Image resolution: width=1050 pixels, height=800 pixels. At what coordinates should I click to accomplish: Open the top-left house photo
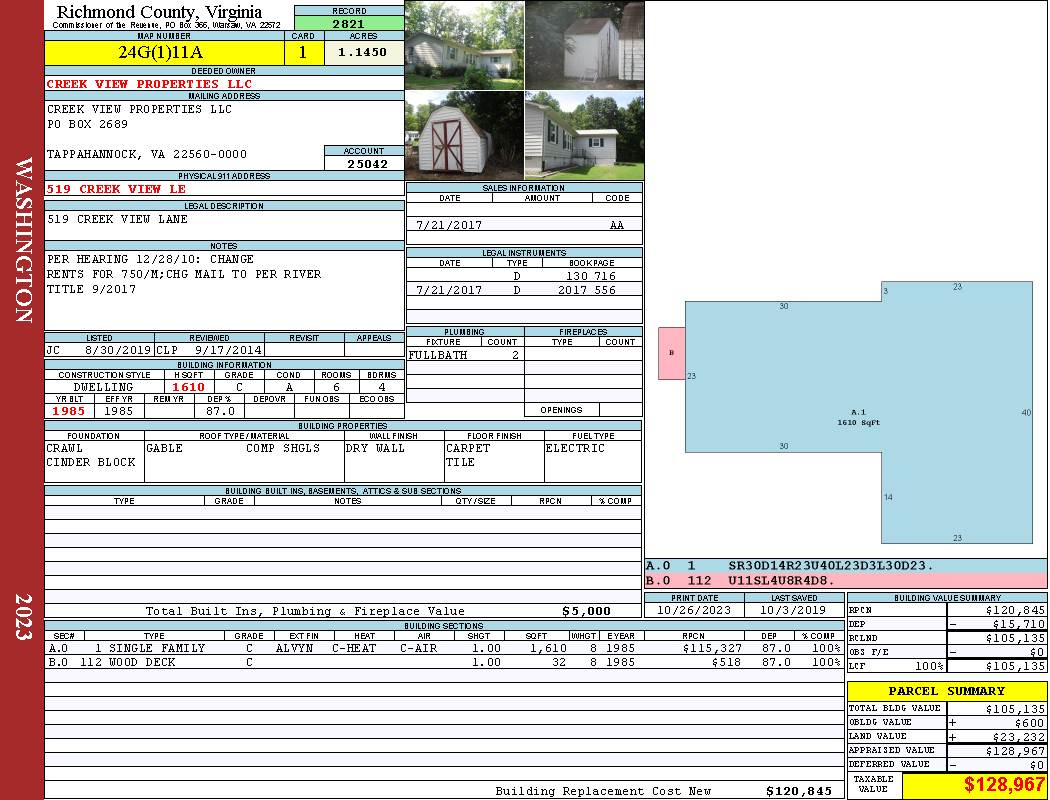(x=464, y=45)
